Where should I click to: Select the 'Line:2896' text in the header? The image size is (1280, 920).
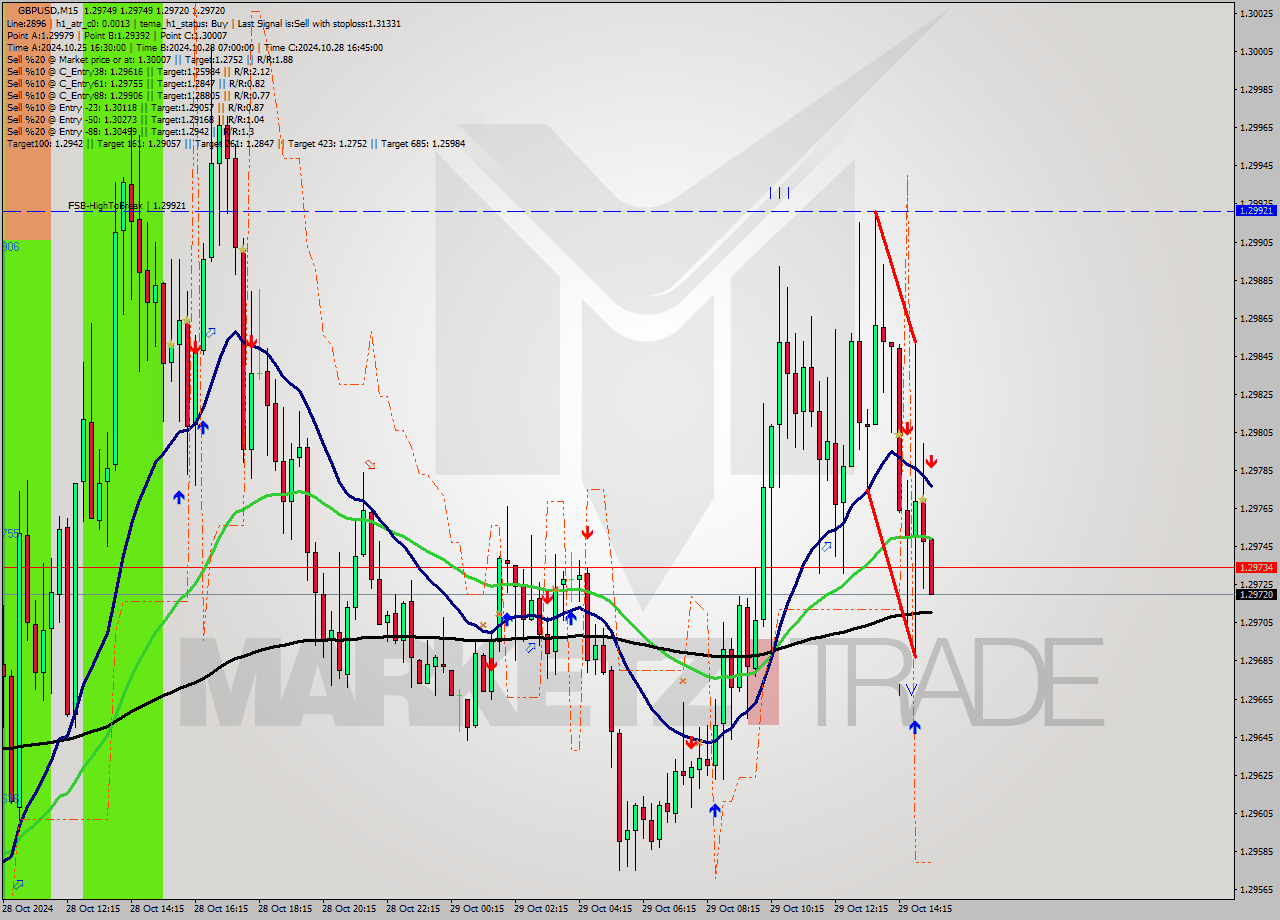[x=27, y=23]
